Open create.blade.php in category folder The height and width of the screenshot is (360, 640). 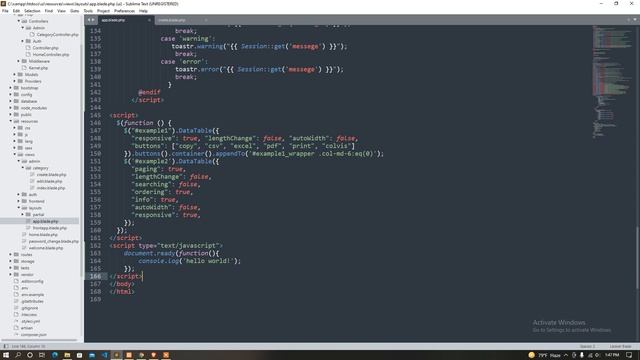point(51,175)
